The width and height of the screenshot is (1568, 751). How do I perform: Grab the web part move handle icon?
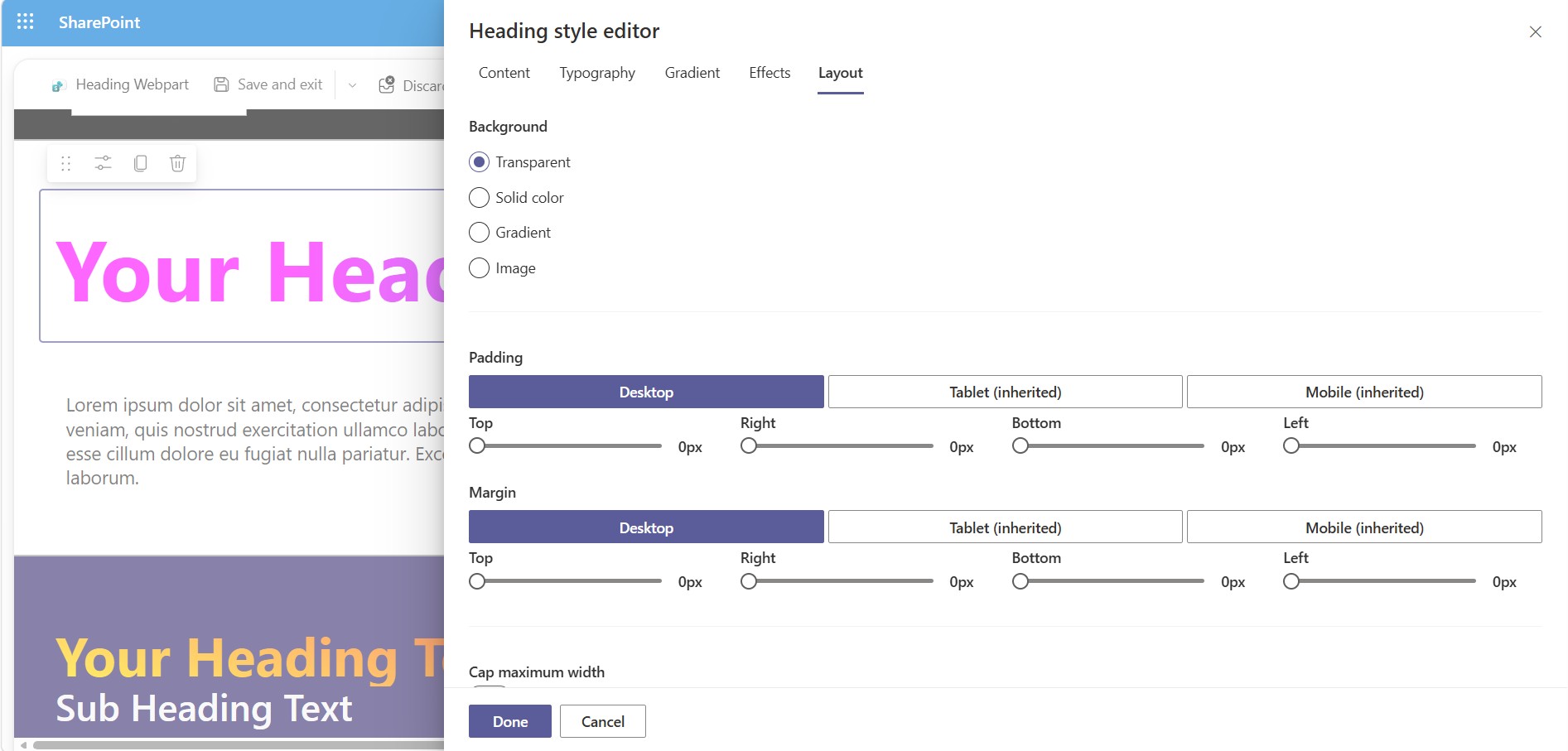tap(66, 163)
